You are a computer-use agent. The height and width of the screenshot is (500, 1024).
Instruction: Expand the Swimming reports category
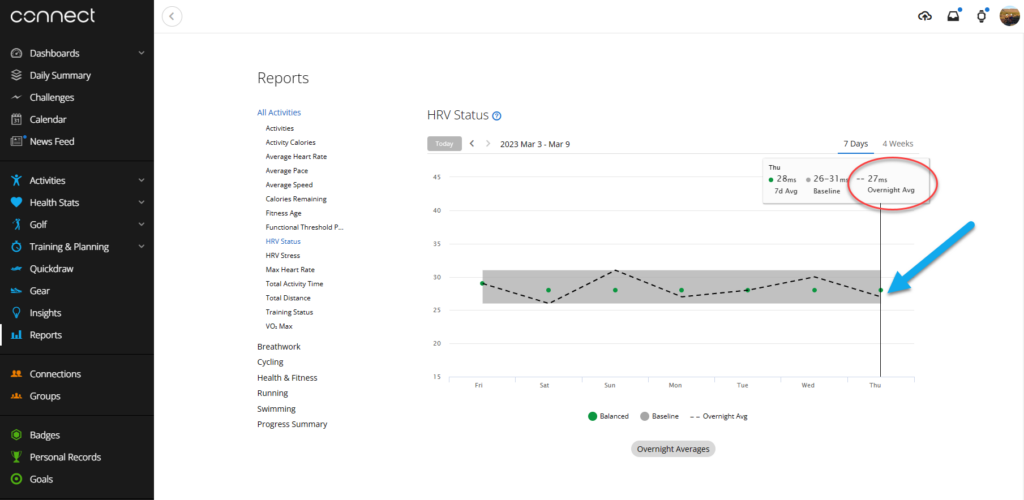[x=276, y=409]
